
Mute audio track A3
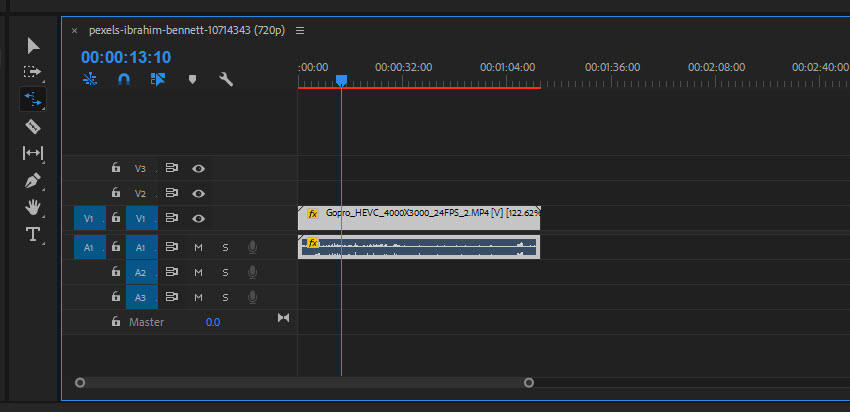click(x=198, y=297)
